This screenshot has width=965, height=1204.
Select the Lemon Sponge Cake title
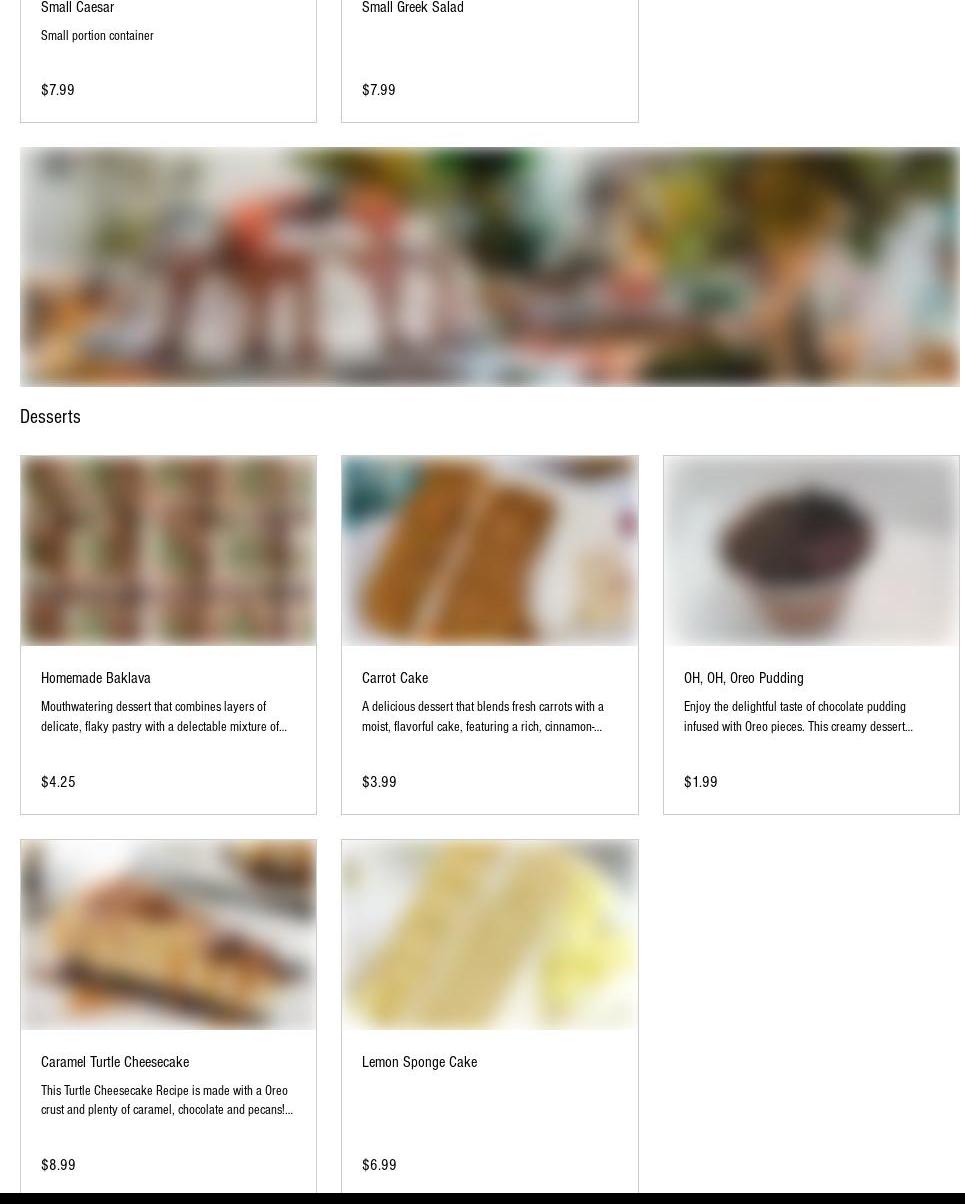[420, 1062]
